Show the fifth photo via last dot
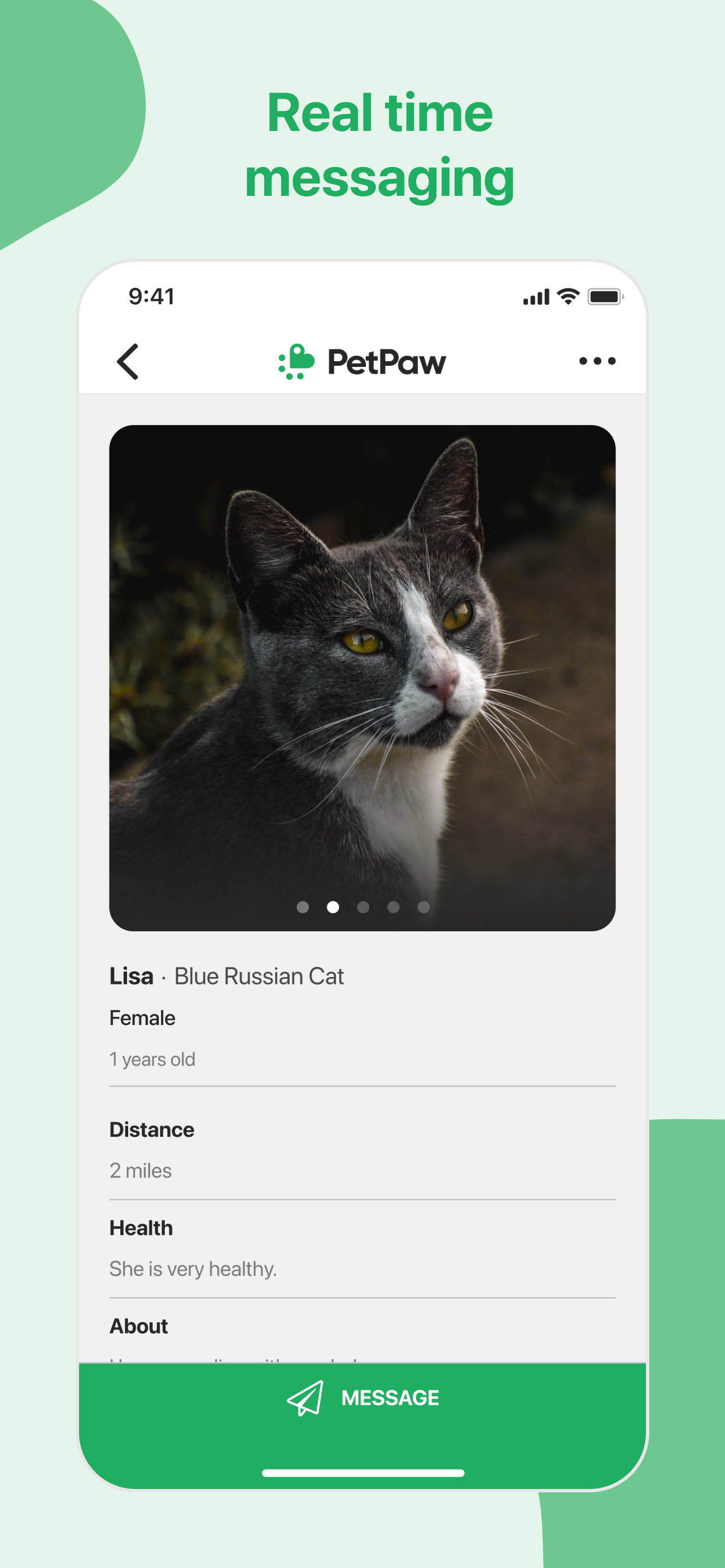 pyautogui.click(x=423, y=908)
